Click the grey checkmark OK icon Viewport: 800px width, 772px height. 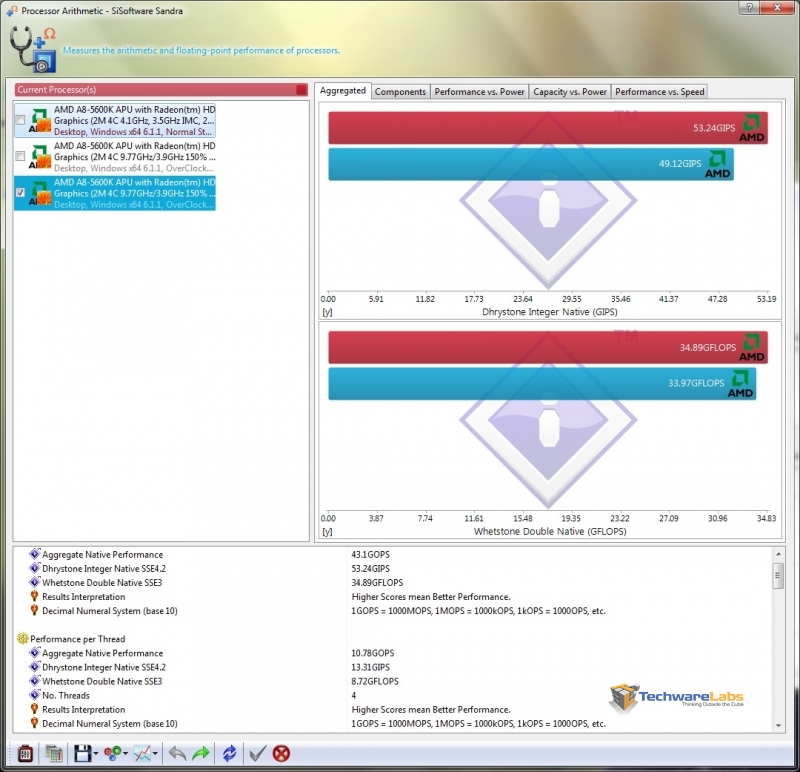coord(258,753)
